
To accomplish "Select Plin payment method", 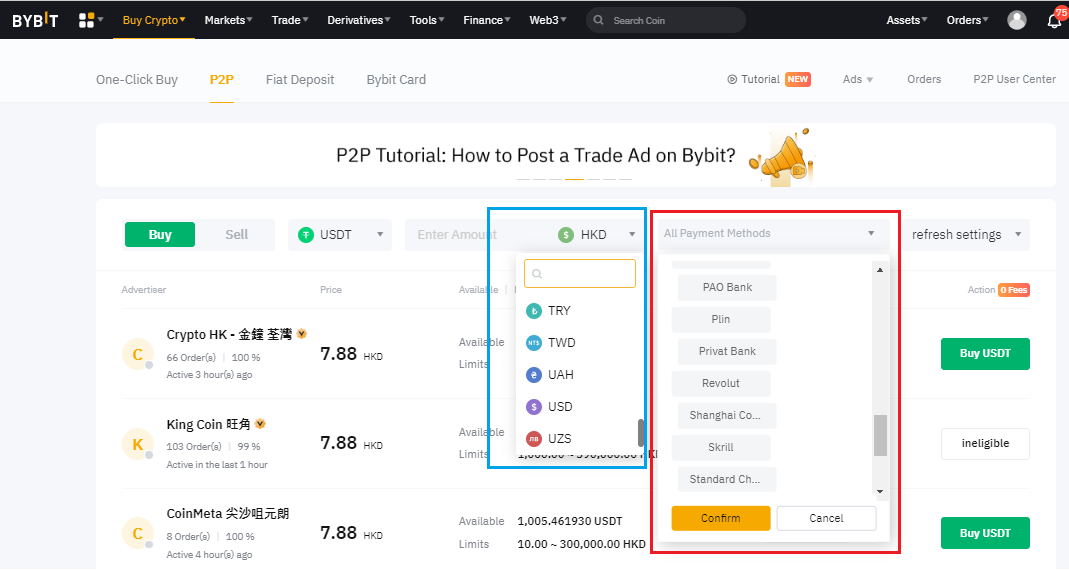I will 721,320.
